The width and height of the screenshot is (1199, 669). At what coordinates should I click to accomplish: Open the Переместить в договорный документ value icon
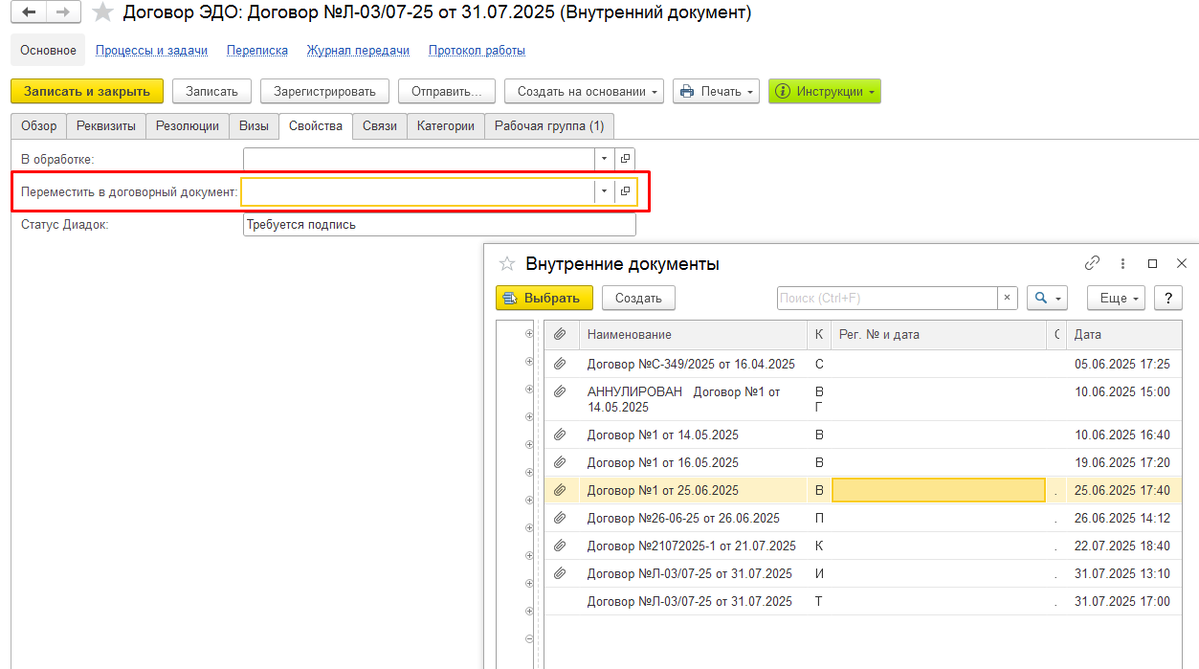[625, 191]
